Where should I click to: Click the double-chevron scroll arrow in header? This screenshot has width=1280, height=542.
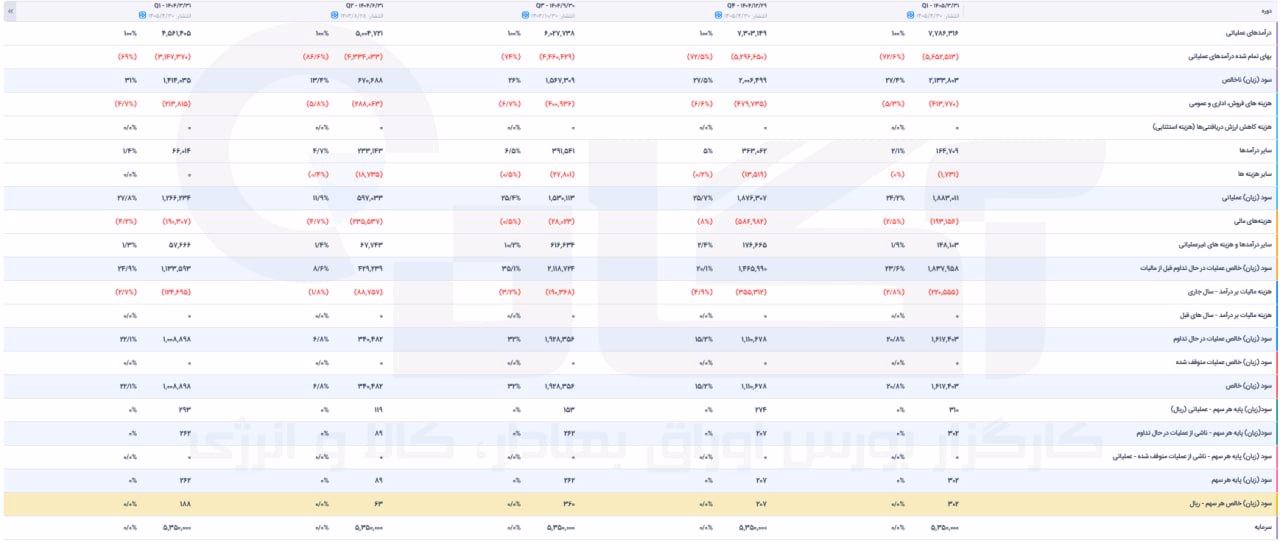pos(10,11)
